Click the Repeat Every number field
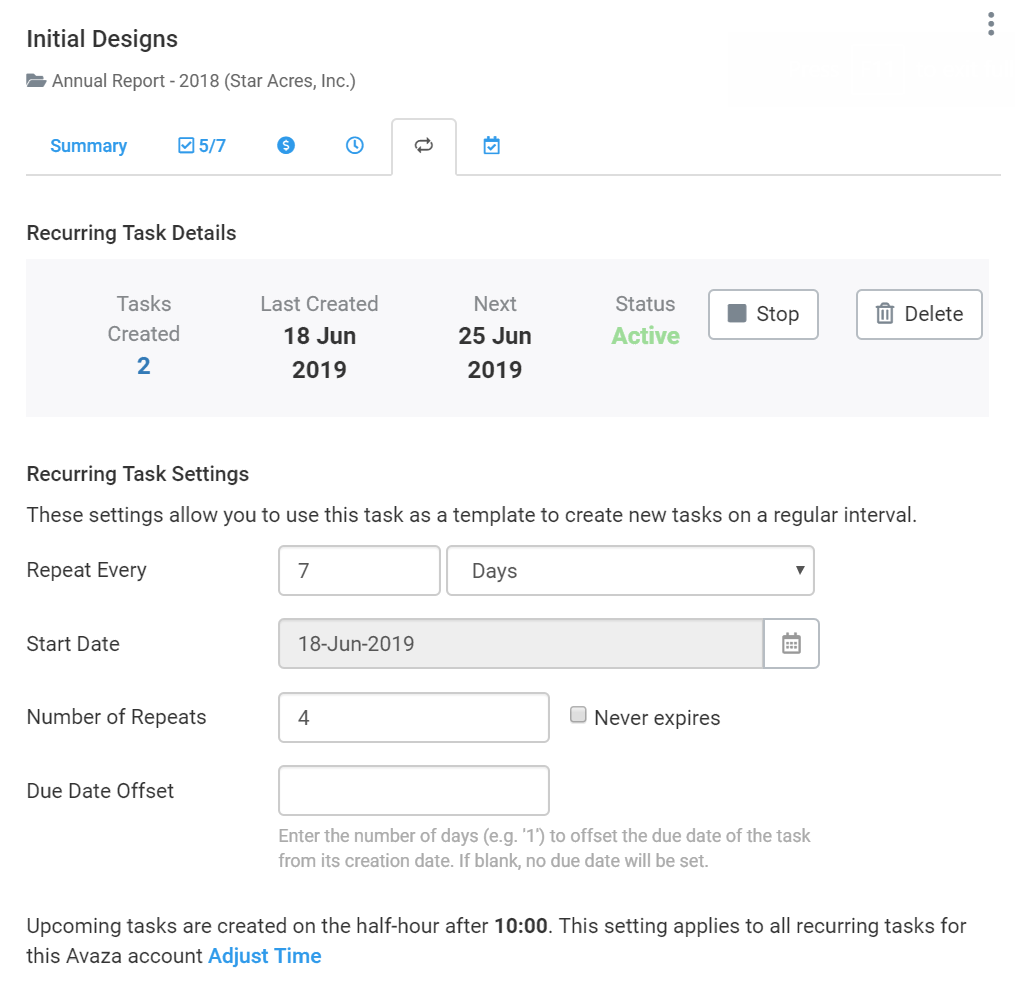This screenshot has width=1015, height=985. pyautogui.click(x=359, y=570)
